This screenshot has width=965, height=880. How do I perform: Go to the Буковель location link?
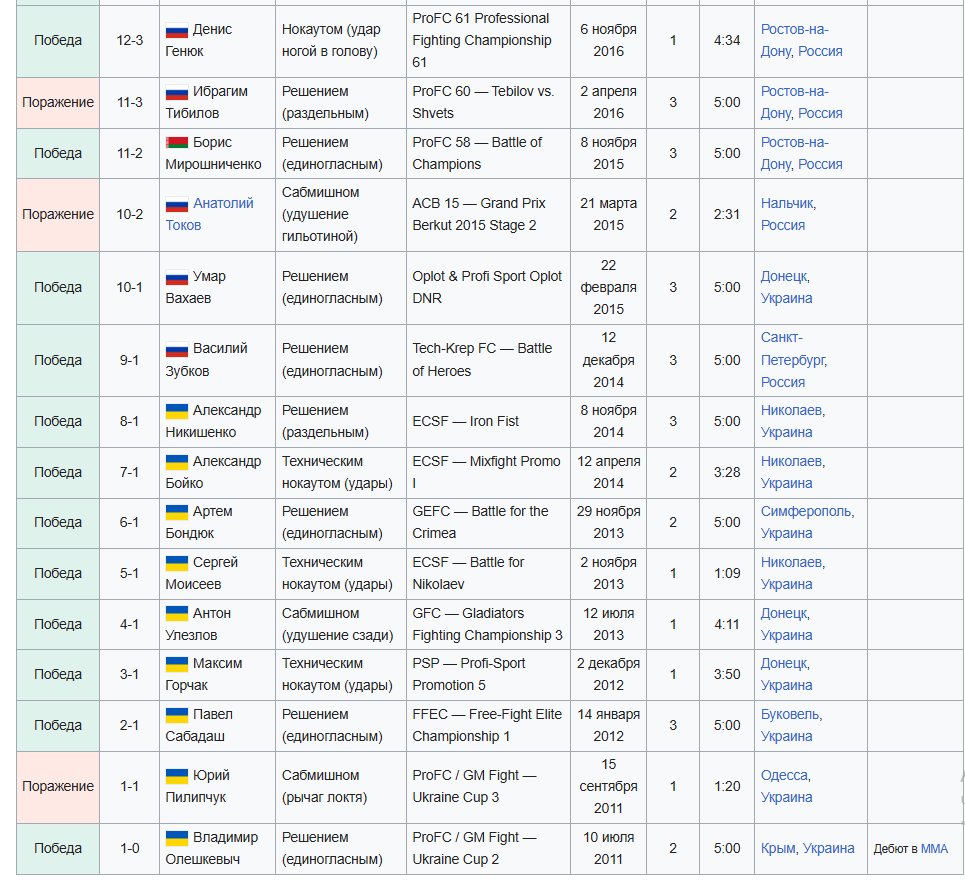[x=790, y=714]
